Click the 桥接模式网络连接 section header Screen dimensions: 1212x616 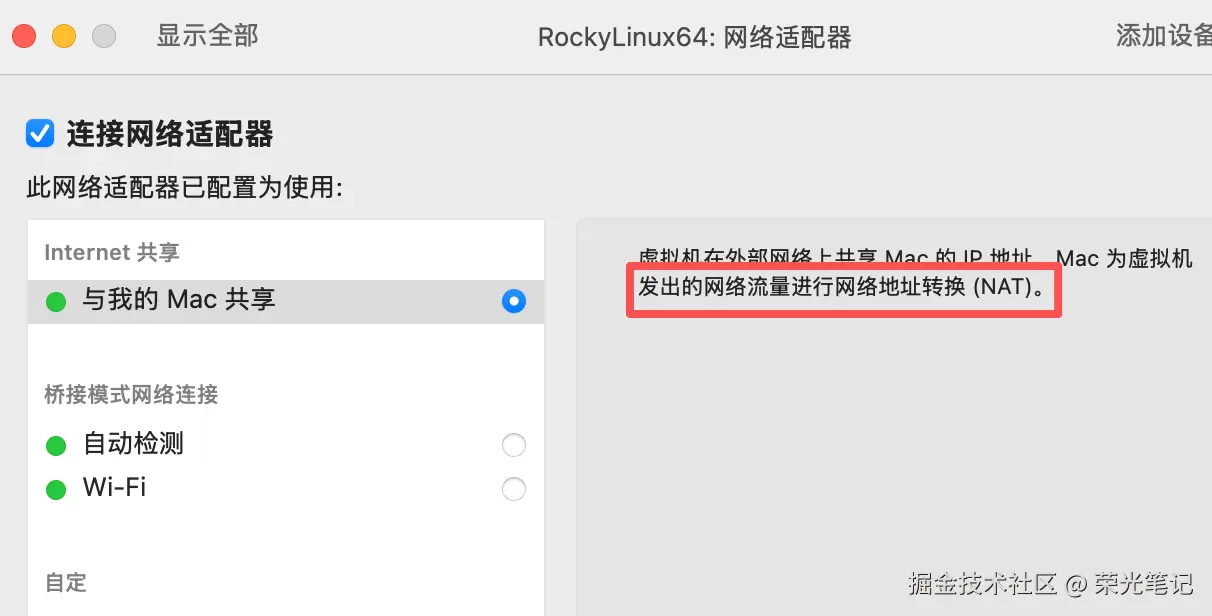tap(131, 395)
